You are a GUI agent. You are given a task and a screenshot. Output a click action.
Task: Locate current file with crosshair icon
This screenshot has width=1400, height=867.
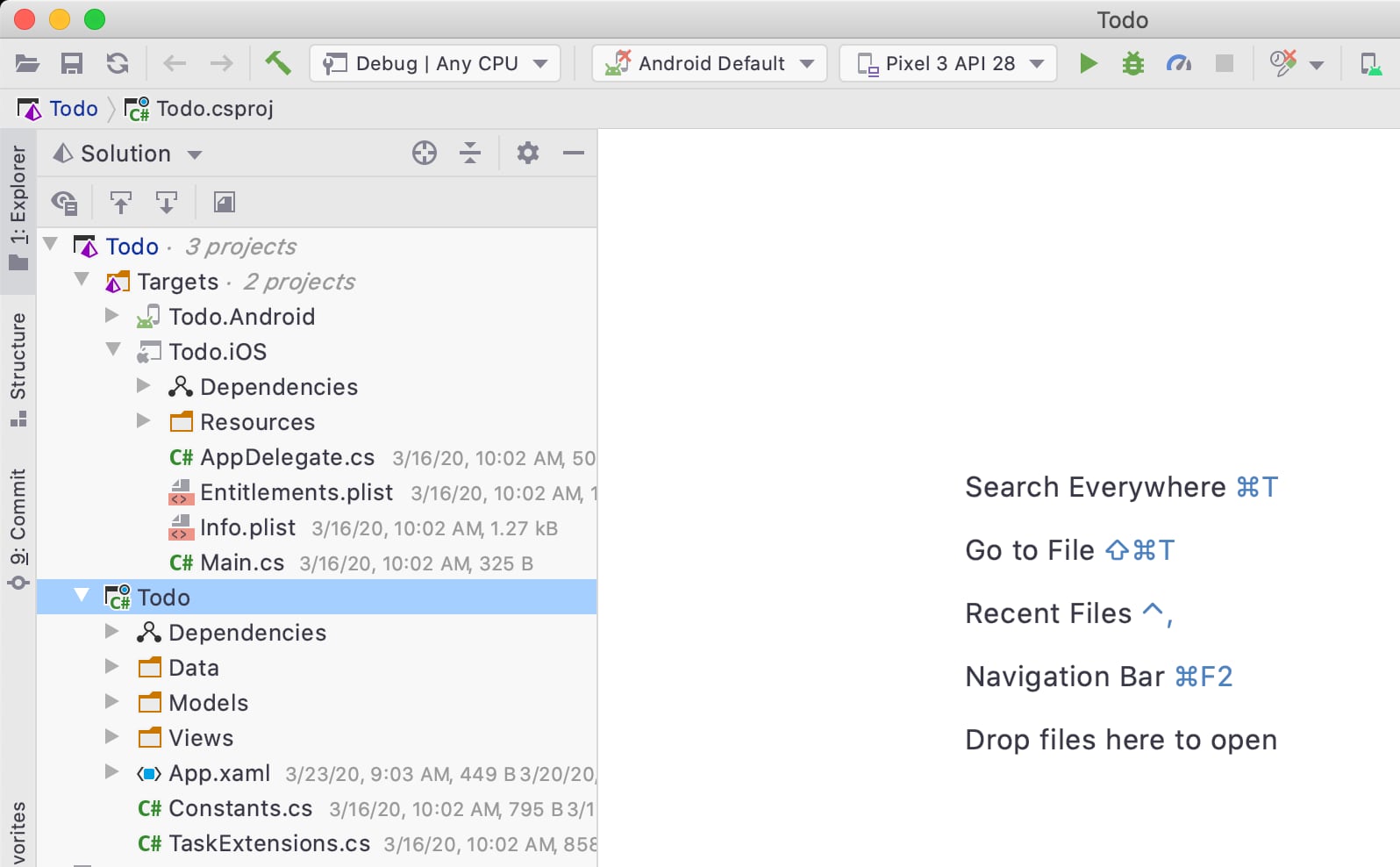click(x=425, y=153)
